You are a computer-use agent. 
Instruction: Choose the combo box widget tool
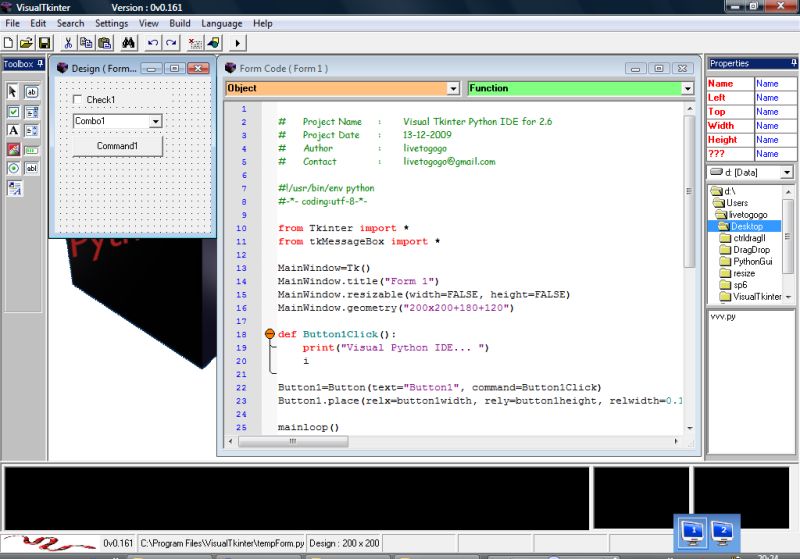pos(32,112)
